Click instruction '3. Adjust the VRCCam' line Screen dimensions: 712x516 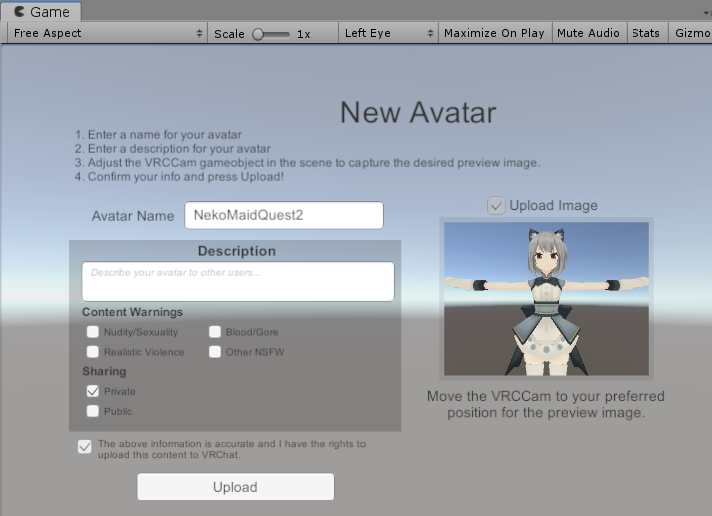pyautogui.click(x=308, y=163)
